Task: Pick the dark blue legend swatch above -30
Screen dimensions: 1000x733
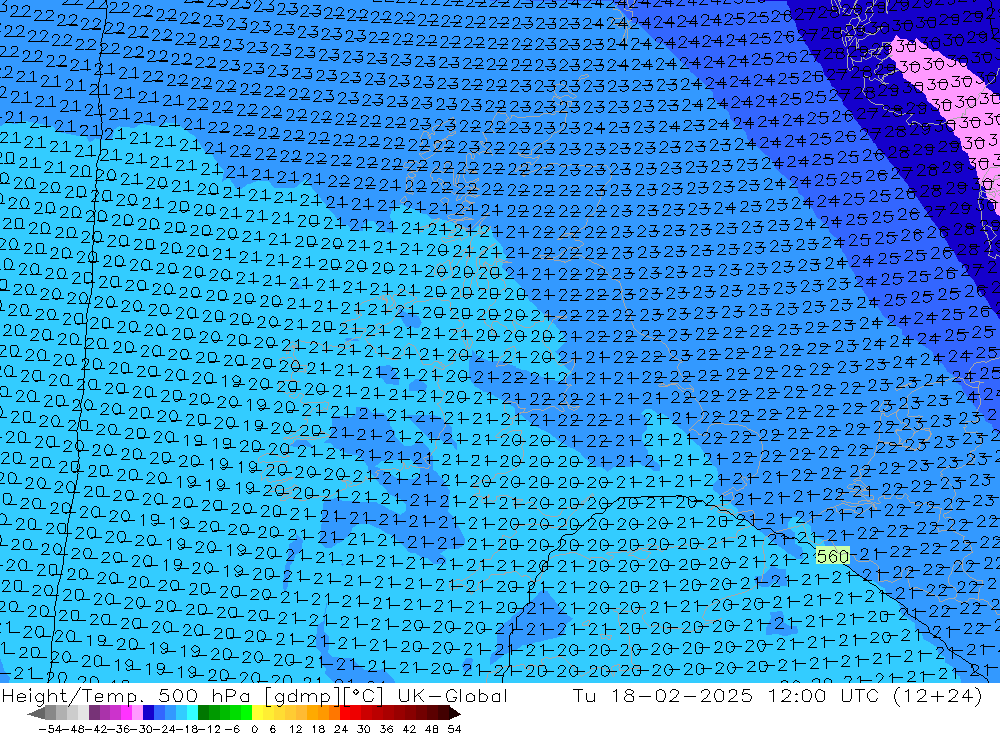Action: 148,713
